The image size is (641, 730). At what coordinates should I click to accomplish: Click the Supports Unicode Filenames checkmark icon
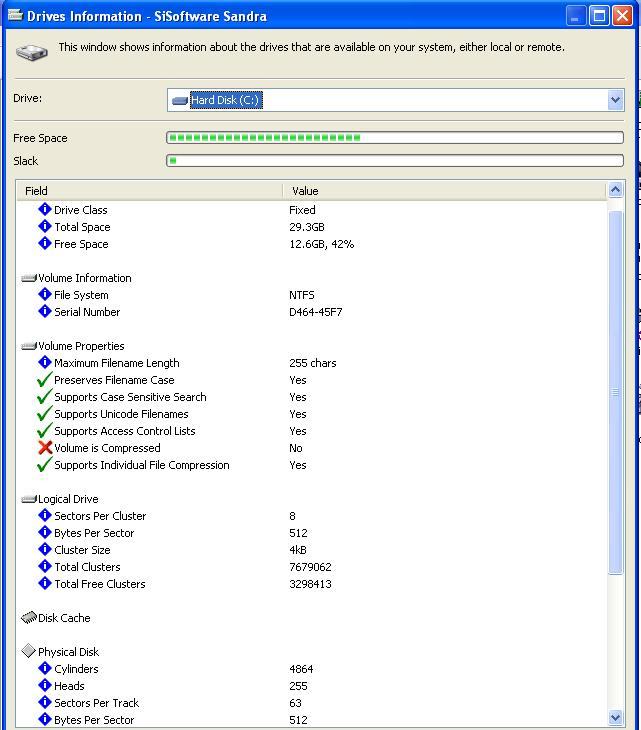coord(45,413)
